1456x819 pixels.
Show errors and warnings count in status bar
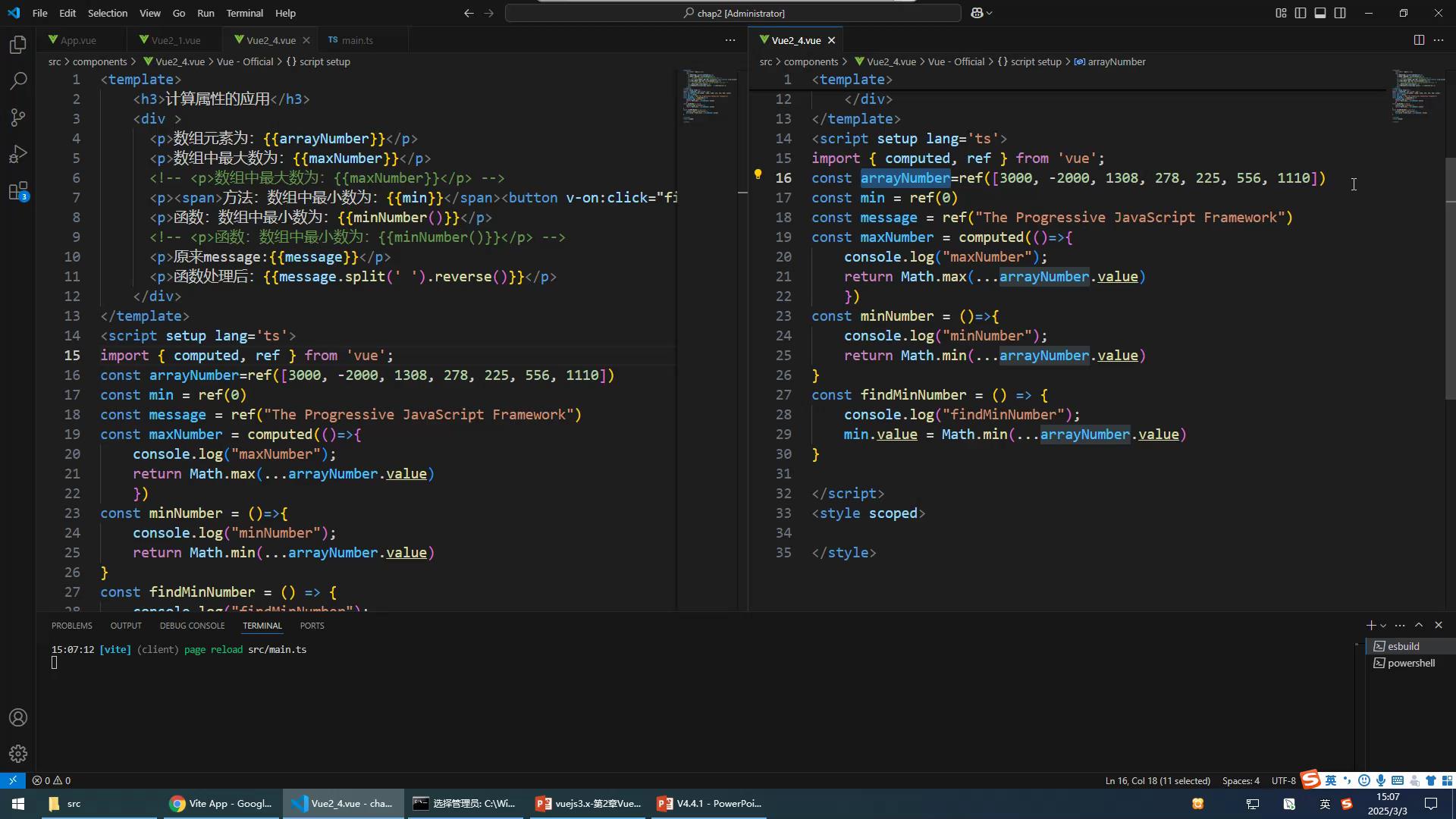(x=52, y=780)
